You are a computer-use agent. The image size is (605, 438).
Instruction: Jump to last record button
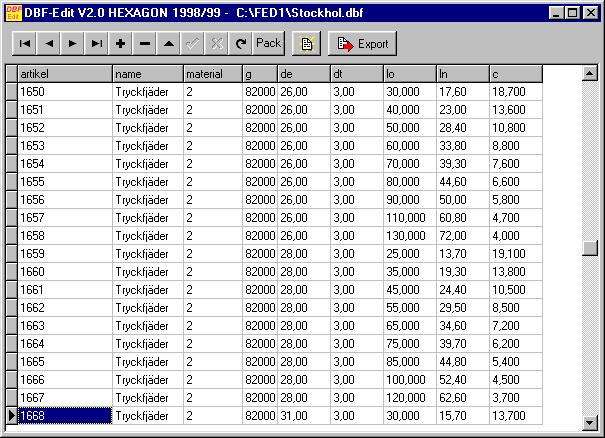click(x=96, y=44)
